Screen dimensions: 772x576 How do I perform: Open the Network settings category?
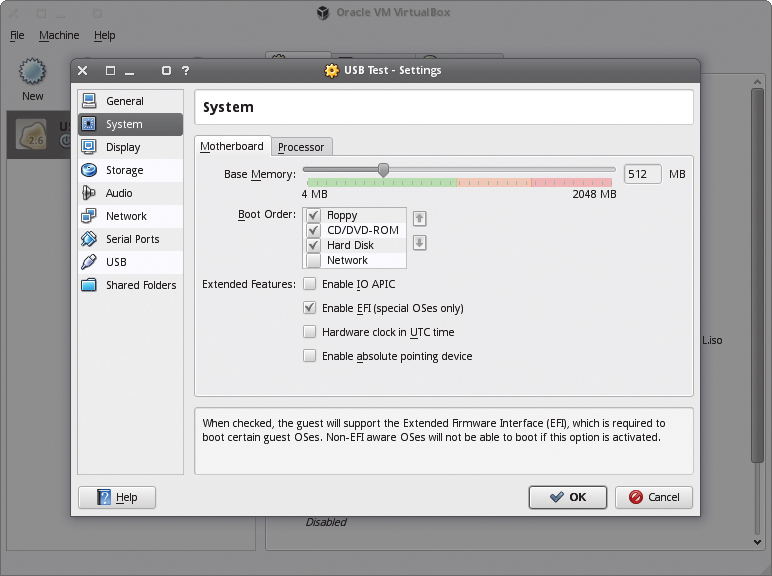point(126,216)
